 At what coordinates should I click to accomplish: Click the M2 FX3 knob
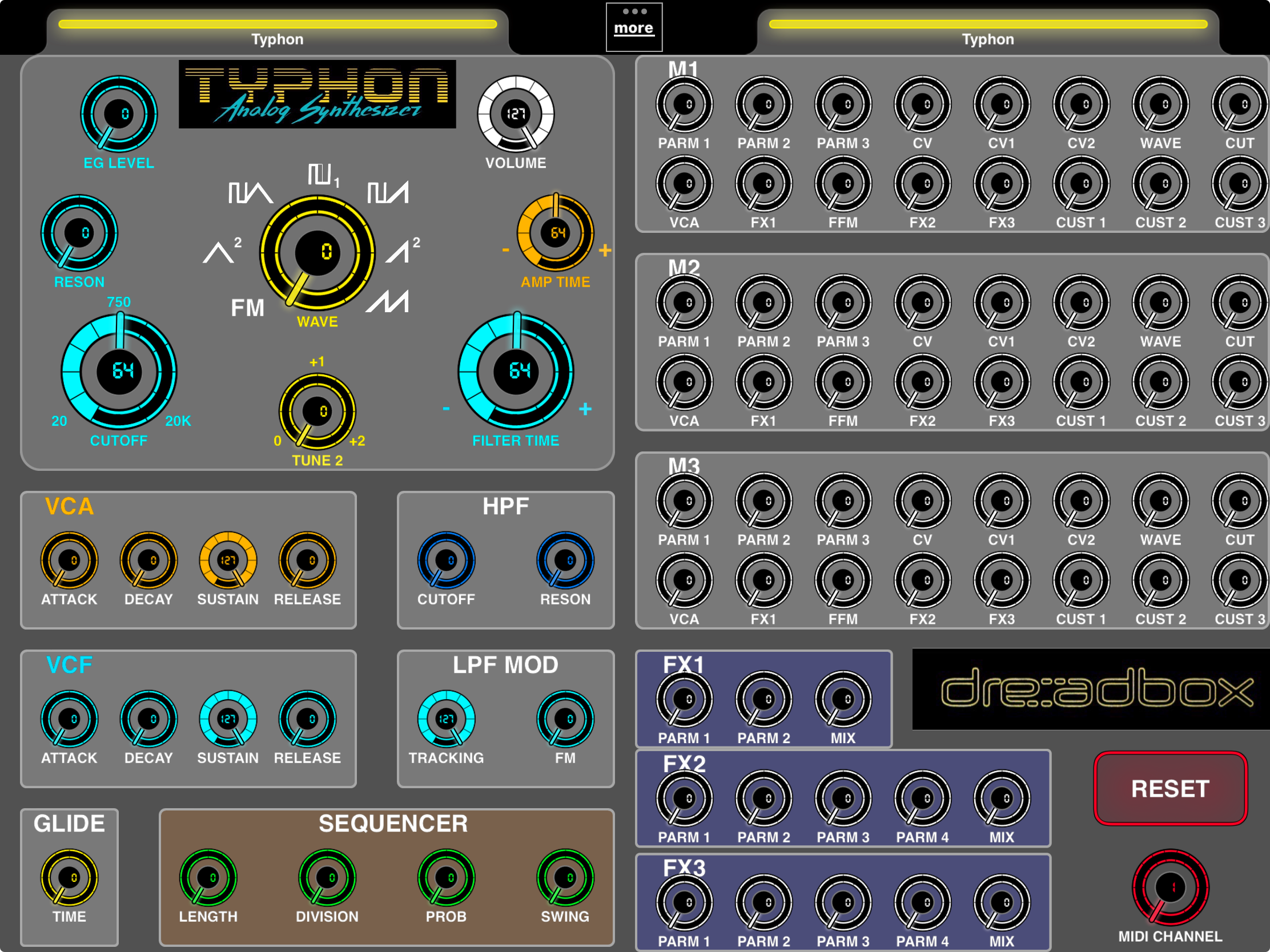(x=1002, y=382)
